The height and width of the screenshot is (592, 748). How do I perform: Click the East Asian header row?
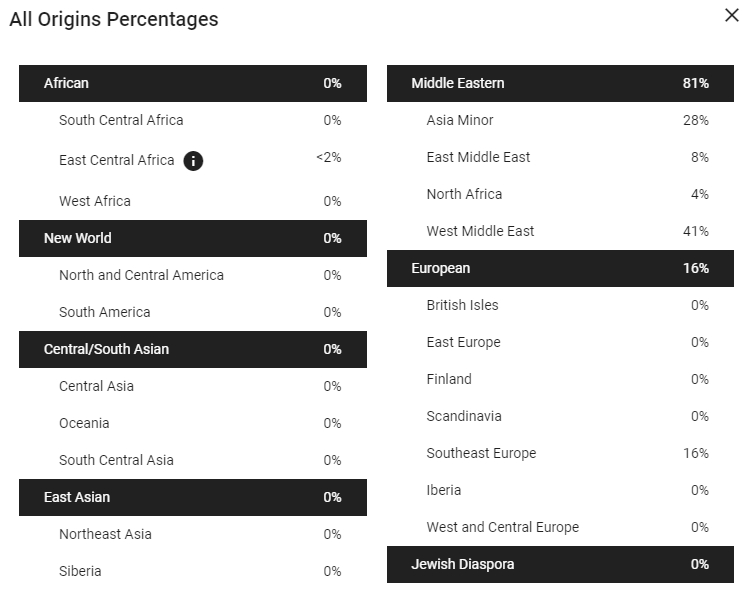(193, 498)
